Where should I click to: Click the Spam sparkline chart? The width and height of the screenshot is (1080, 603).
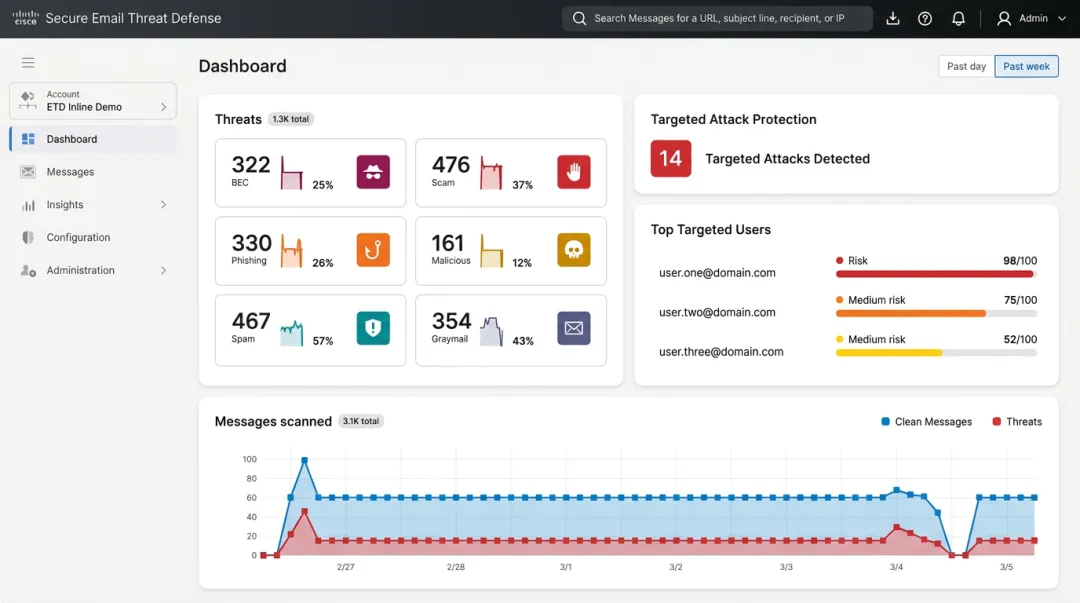pyautogui.click(x=291, y=332)
